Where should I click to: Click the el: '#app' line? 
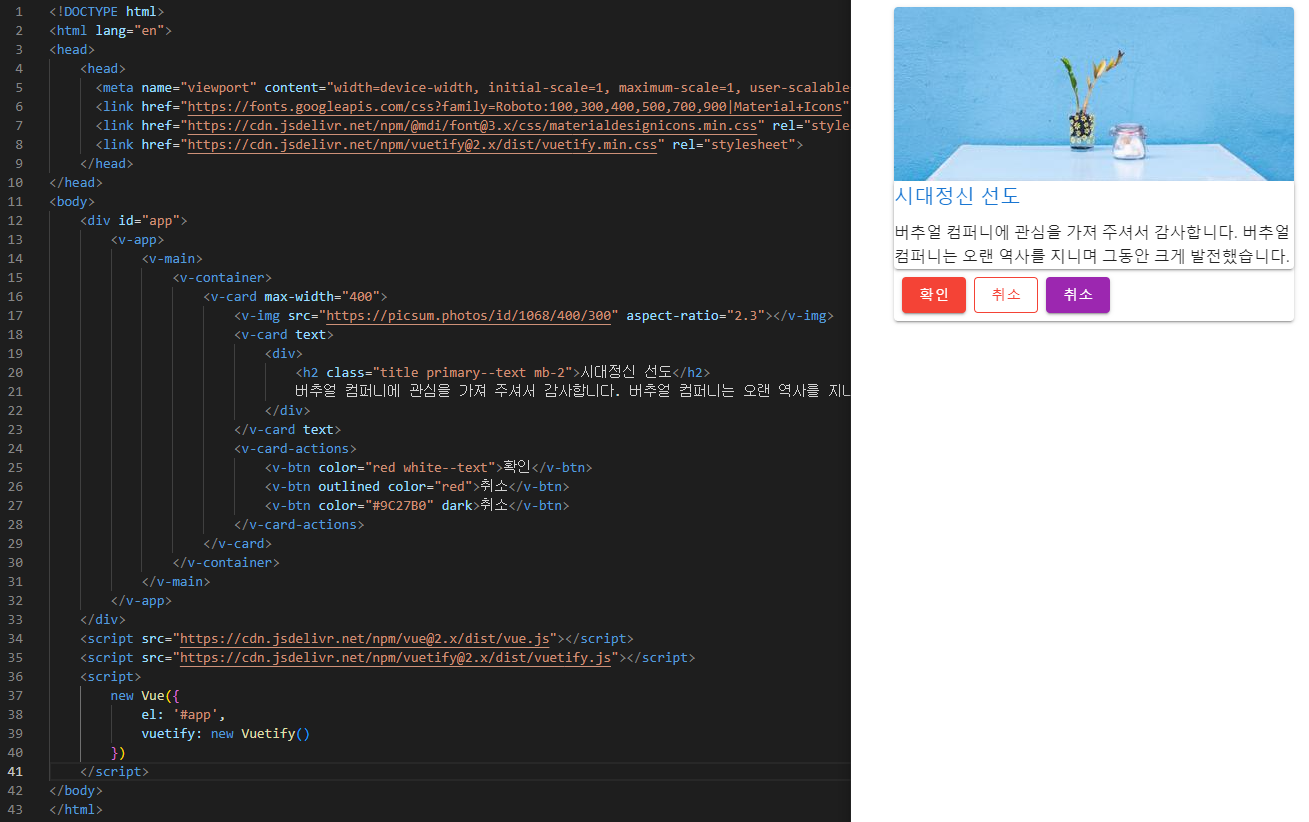click(x=184, y=714)
